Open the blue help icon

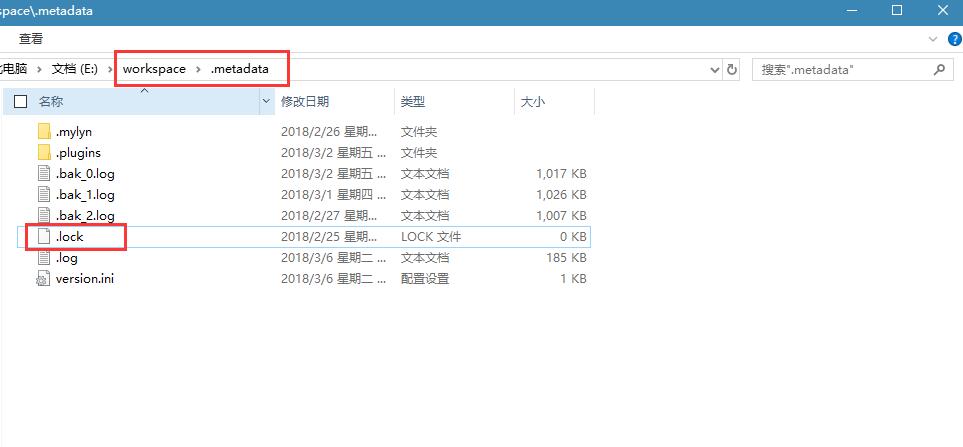954,39
